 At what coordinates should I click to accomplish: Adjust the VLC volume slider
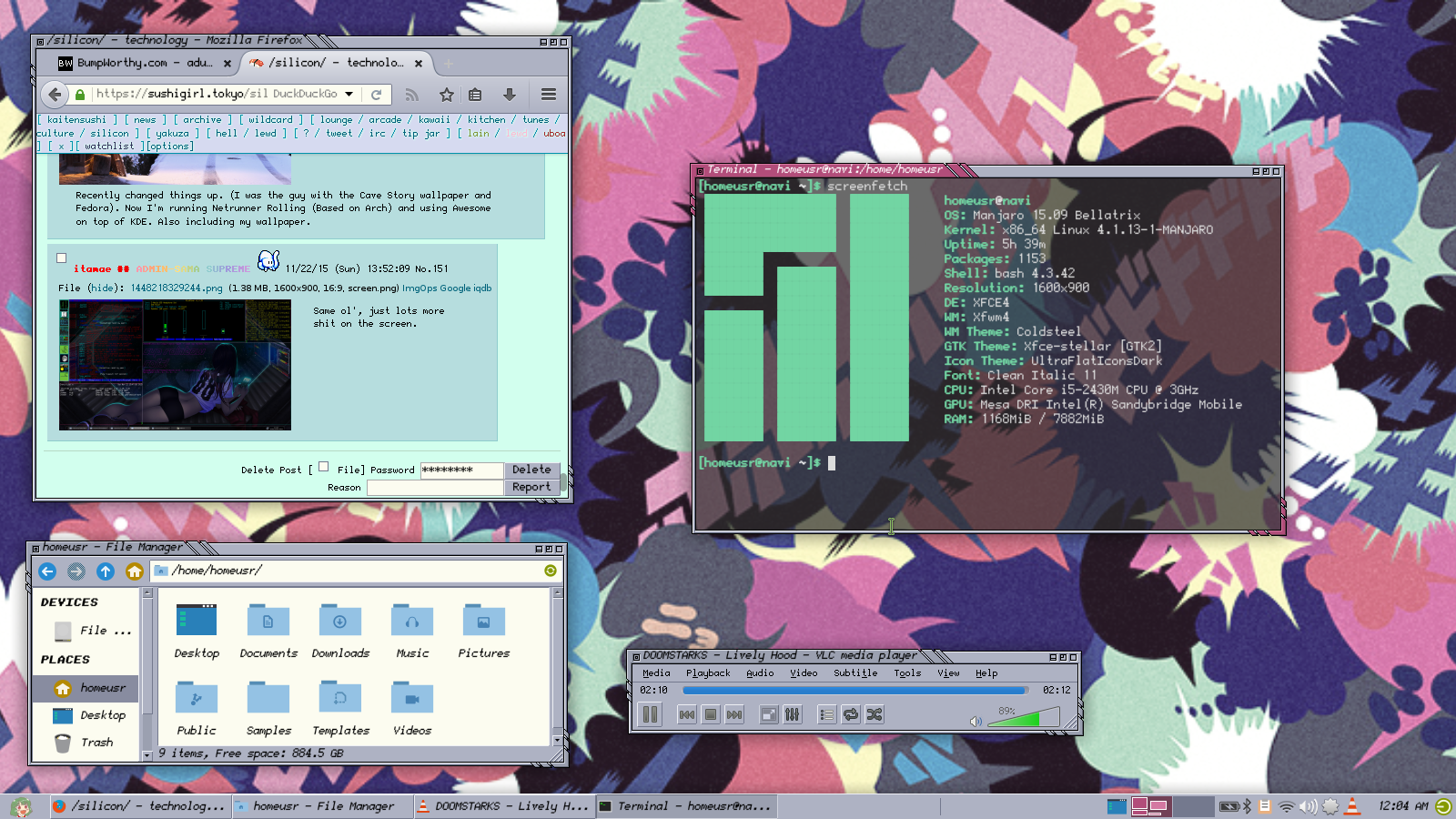(1023, 720)
